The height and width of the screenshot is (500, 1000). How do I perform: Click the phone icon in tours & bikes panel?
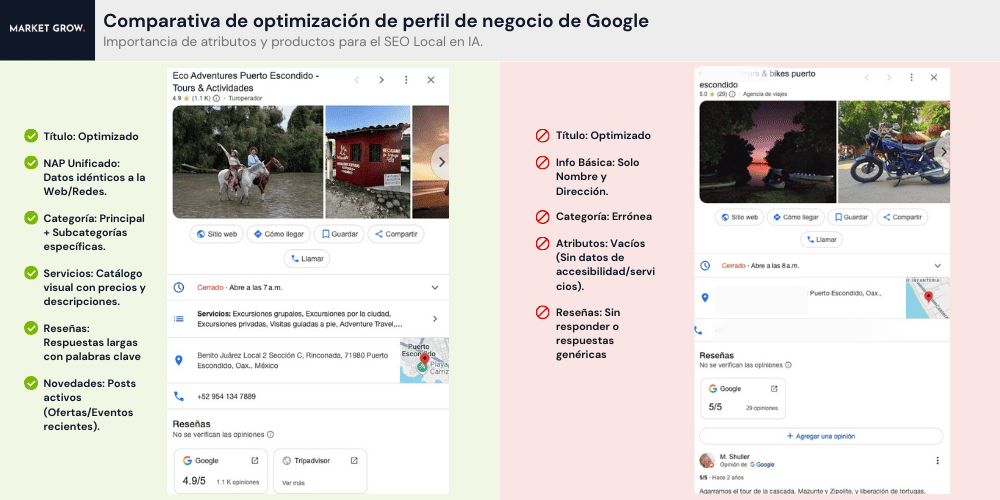pyautogui.click(x=698, y=330)
